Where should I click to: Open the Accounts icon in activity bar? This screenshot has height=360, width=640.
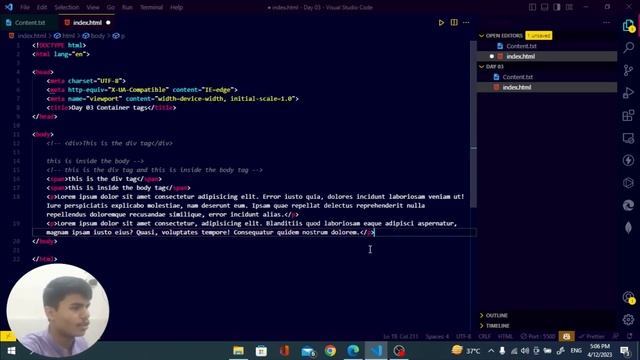coord(629,298)
